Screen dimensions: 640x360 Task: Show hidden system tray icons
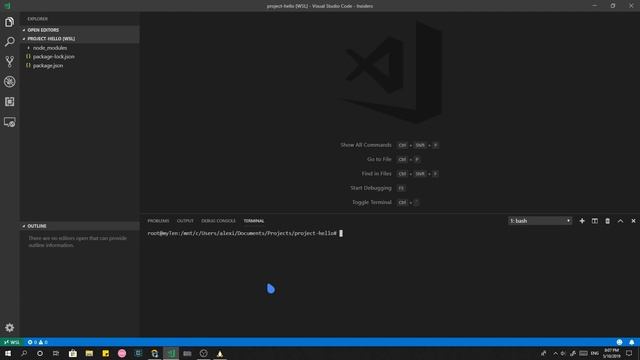pyautogui.click(x=555, y=353)
